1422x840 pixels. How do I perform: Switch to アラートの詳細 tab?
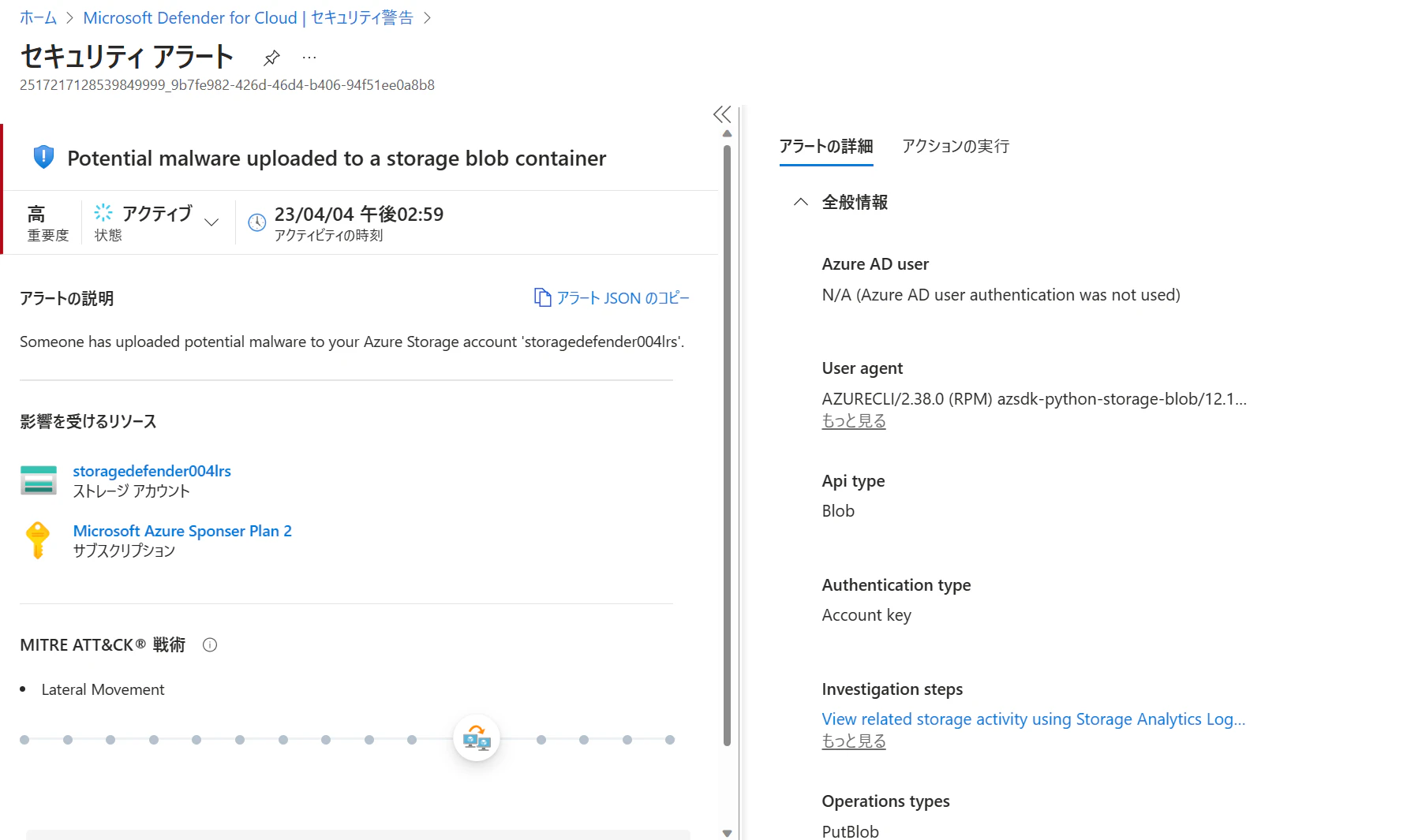(825, 146)
